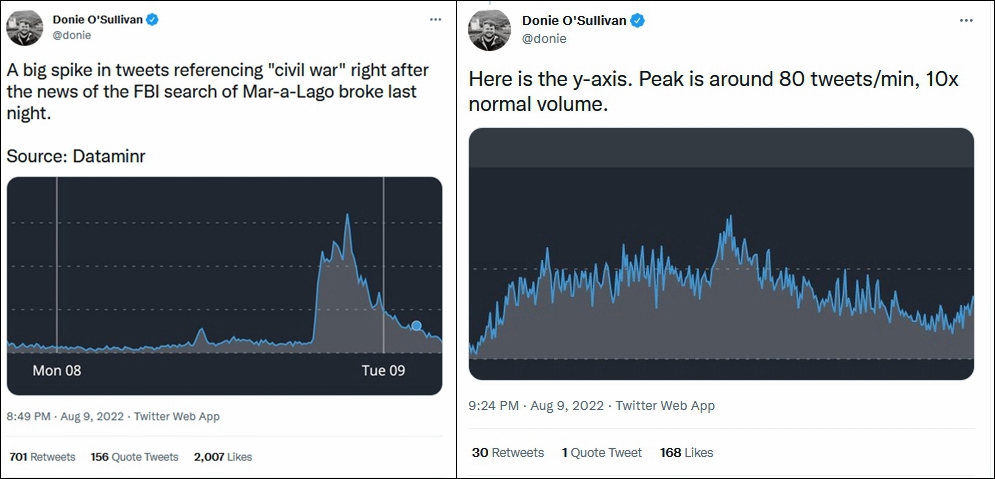Open the civil war spike chart image
Screen dimensions: 995x479
click(x=225, y=285)
